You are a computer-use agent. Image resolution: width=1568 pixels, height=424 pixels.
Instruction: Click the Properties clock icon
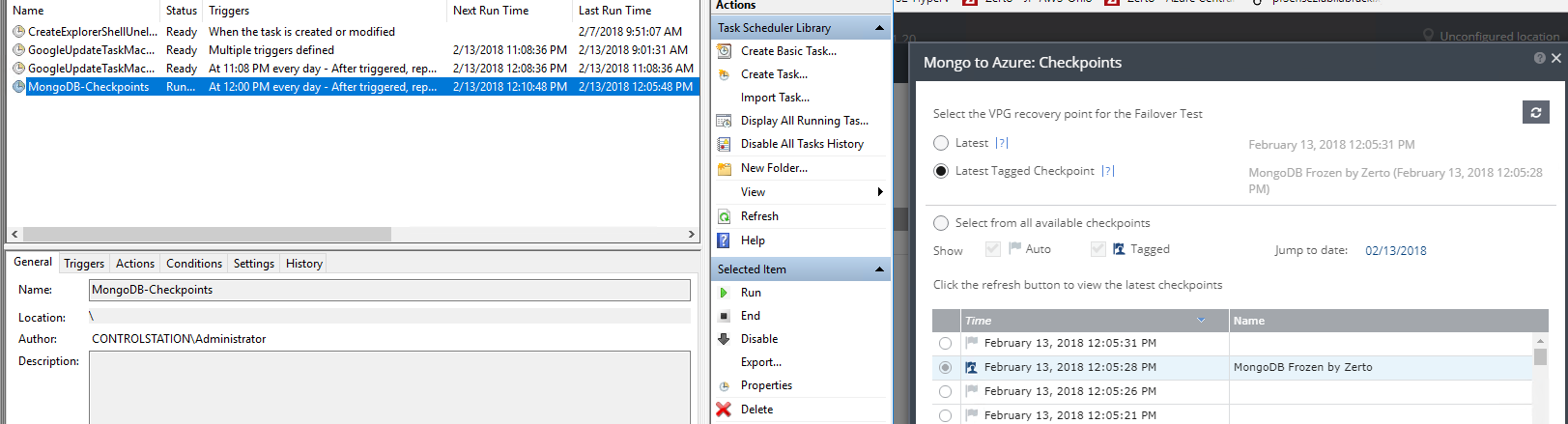coord(724,385)
